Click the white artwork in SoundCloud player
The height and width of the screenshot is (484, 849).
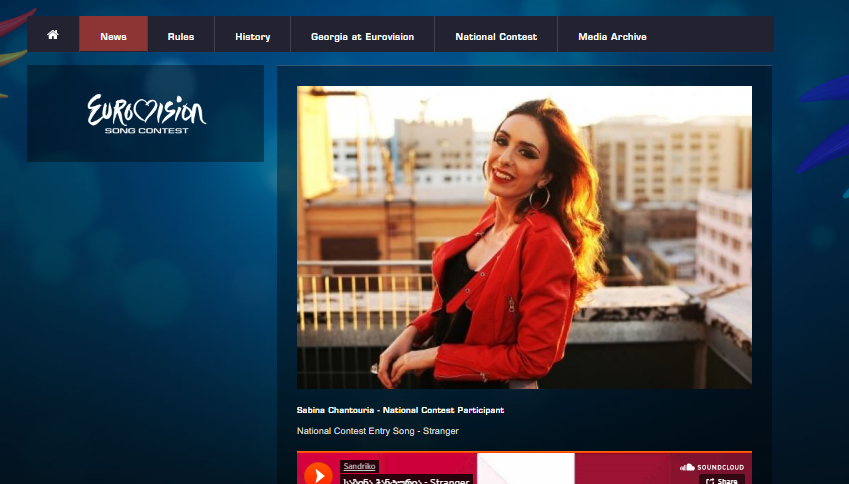click(x=525, y=469)
